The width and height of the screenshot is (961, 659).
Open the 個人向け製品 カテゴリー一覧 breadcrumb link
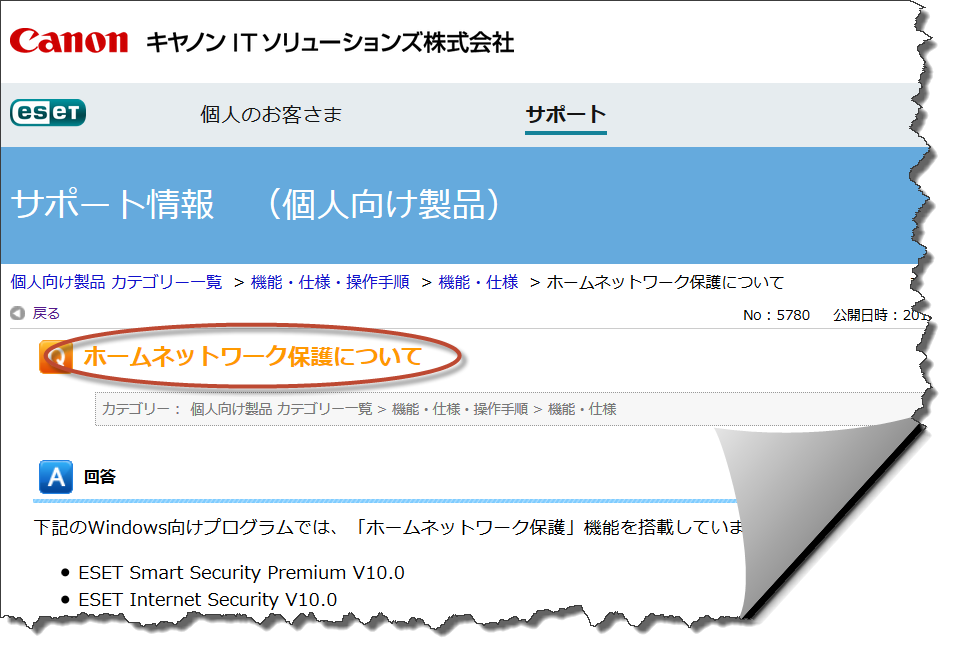click(x=116, y=282)
